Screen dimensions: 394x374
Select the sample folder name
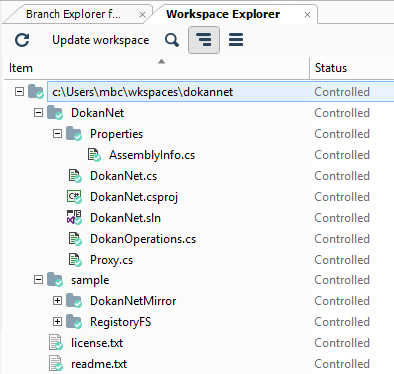[x=90, y=280]
